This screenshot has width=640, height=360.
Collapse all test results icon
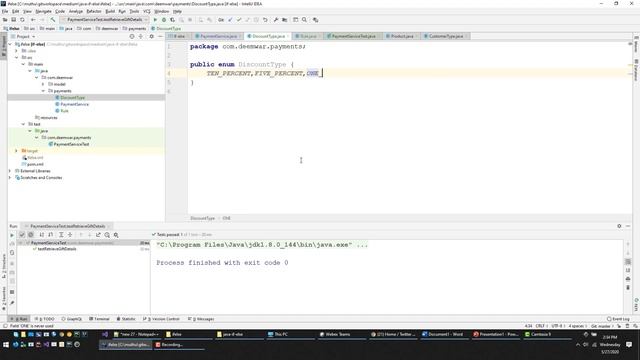point(70,235)
